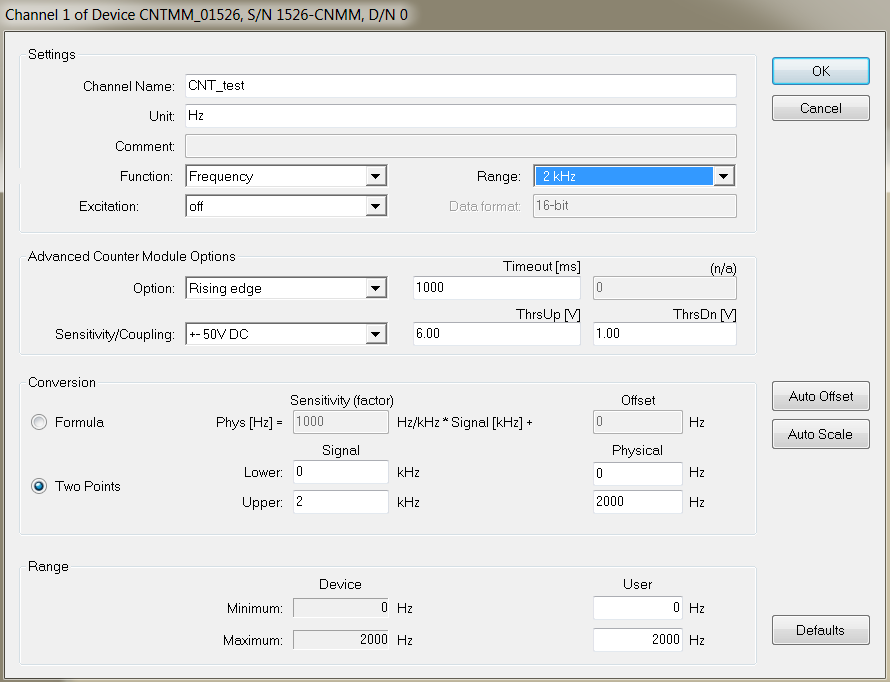Click the Auto Offset button
Screen dimensions: 890x682
[x=820, y=397]
